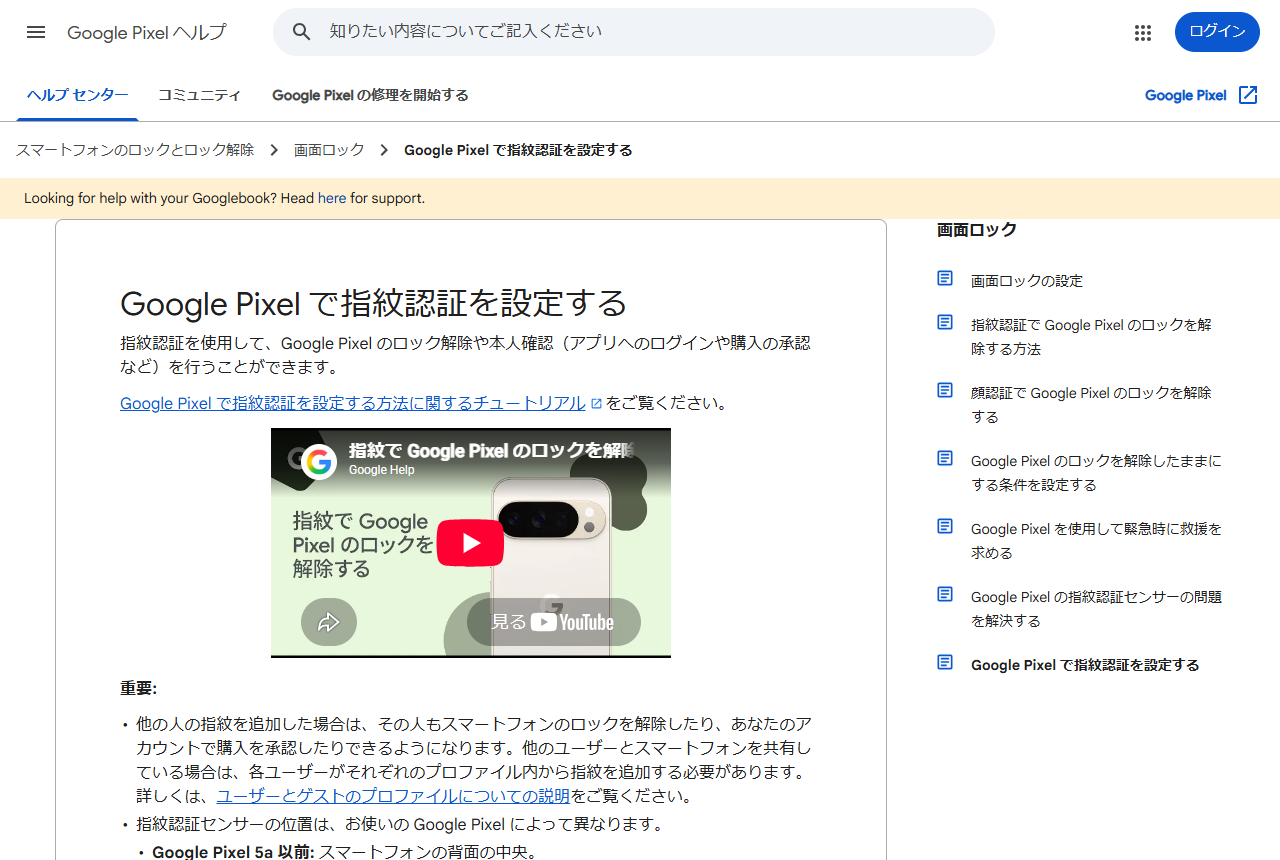Click the sidebar heading 画面ロック
The image size is (1280, 860).
coord(977,229)
